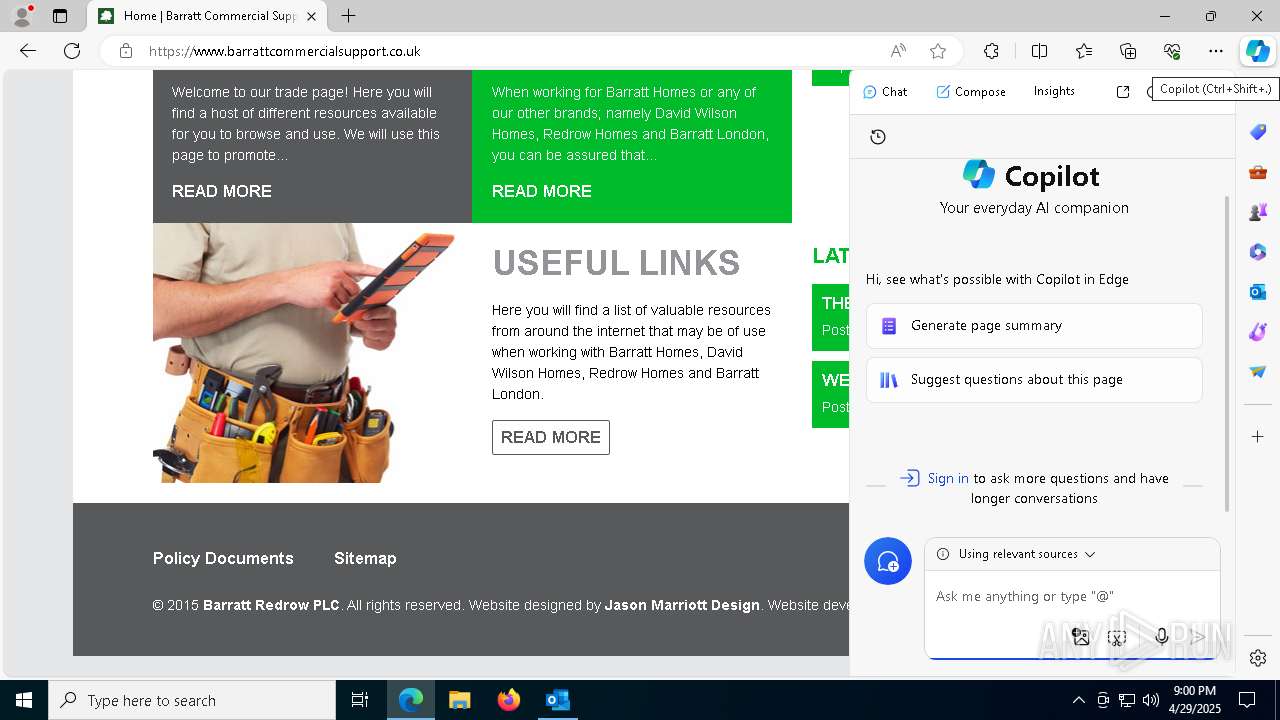
Task: Select Generate page summary suggestion
Action: [x=1034, y=326]
